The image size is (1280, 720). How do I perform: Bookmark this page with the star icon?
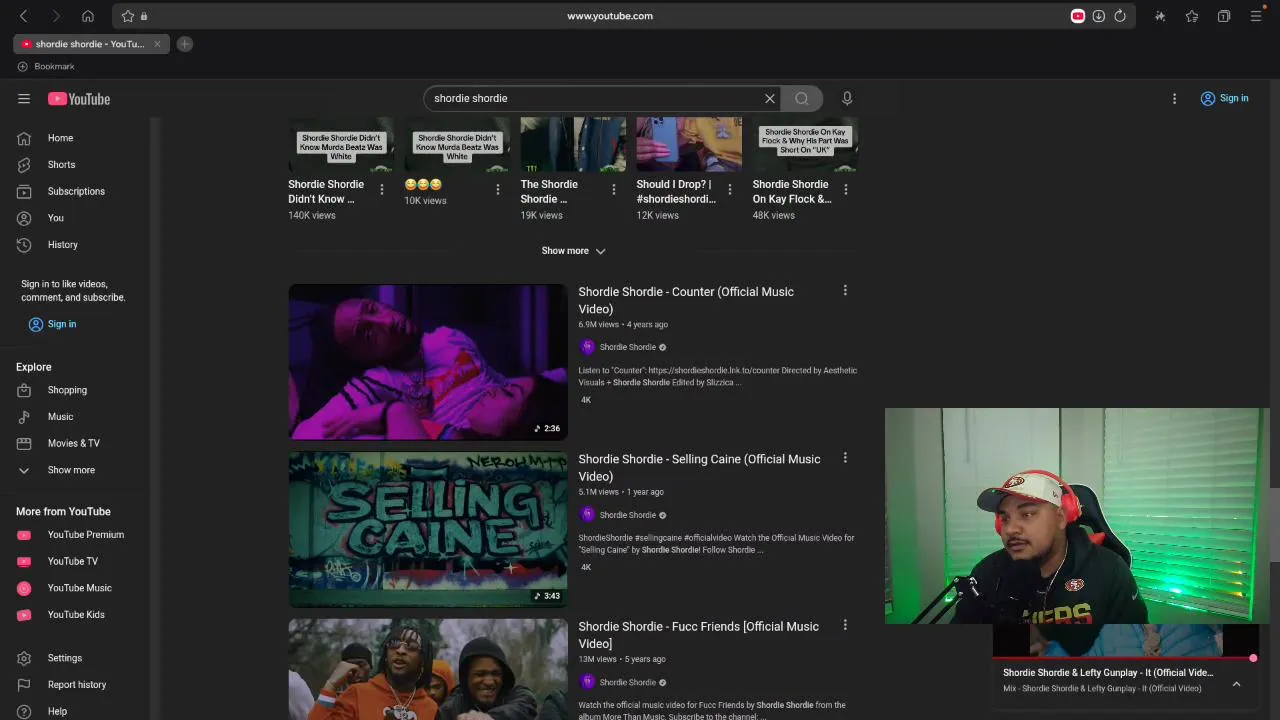point(128,16)
